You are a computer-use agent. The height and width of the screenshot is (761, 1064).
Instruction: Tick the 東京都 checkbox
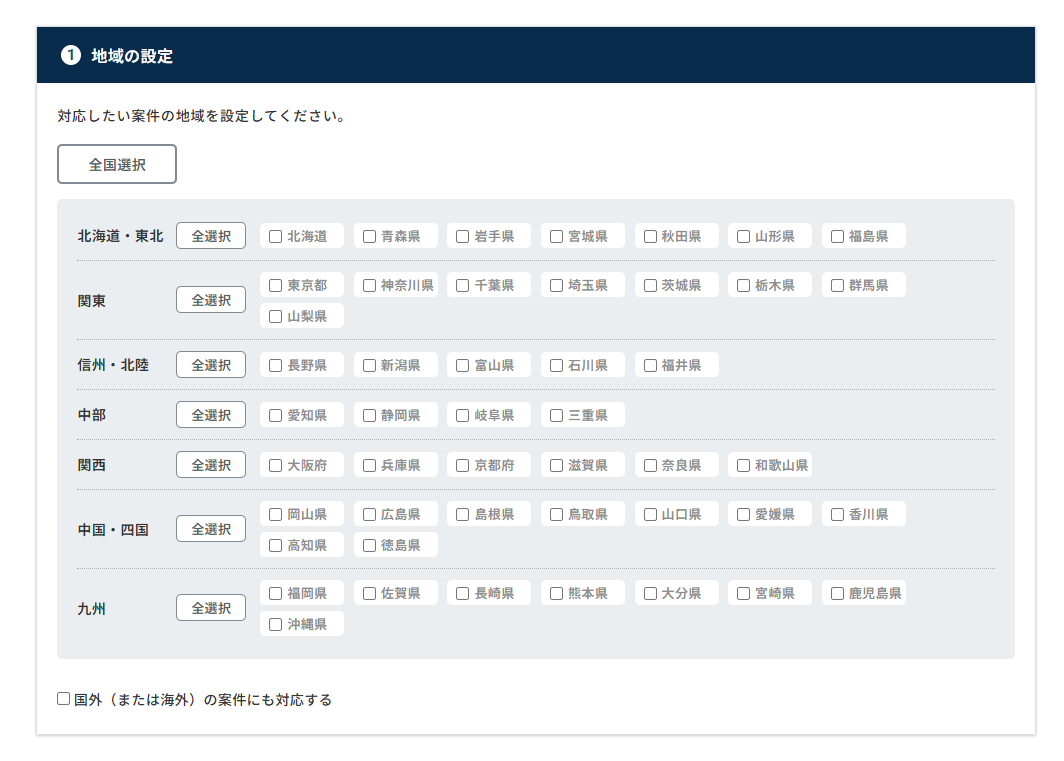pyautogui.click(x=276, y=286)
